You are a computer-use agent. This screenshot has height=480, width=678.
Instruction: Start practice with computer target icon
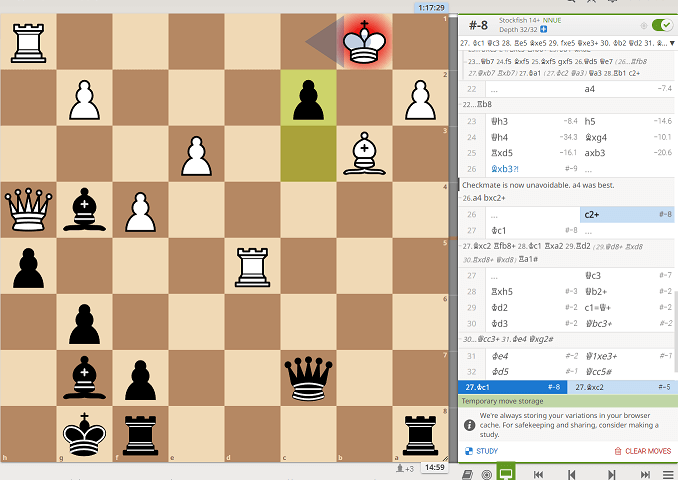point(486,474)
